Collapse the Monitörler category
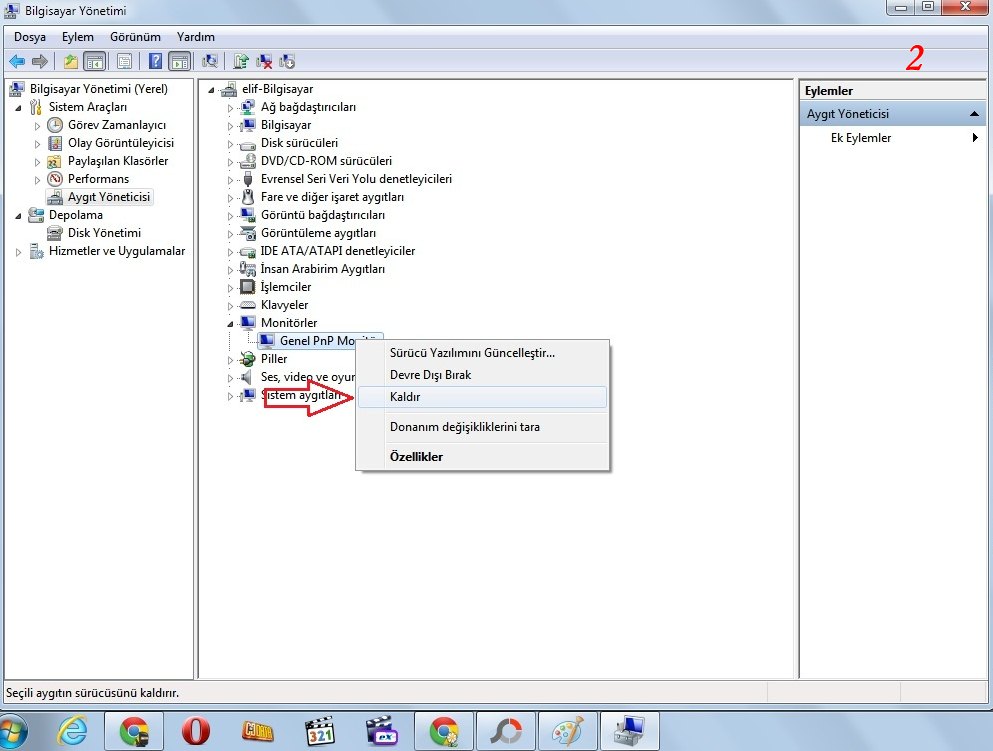The width and height of the screenshot is (993, 751). (231, 324)
